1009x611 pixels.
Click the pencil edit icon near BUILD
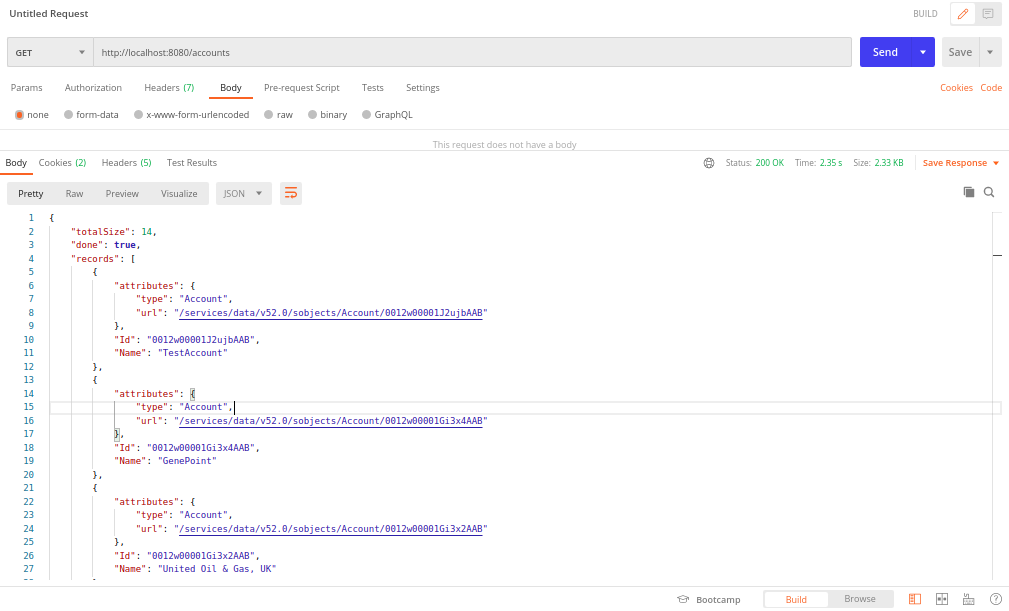tap(963, 14)
